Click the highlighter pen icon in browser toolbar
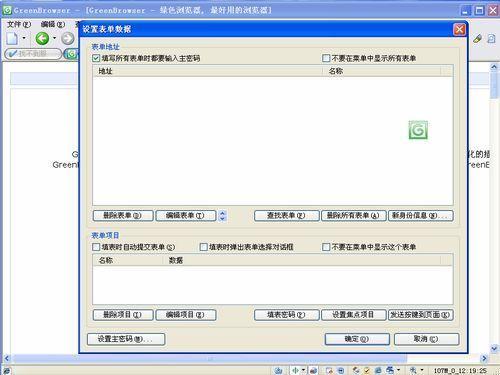Viewport: 500px width, 375px height. (x=477, y=39)
